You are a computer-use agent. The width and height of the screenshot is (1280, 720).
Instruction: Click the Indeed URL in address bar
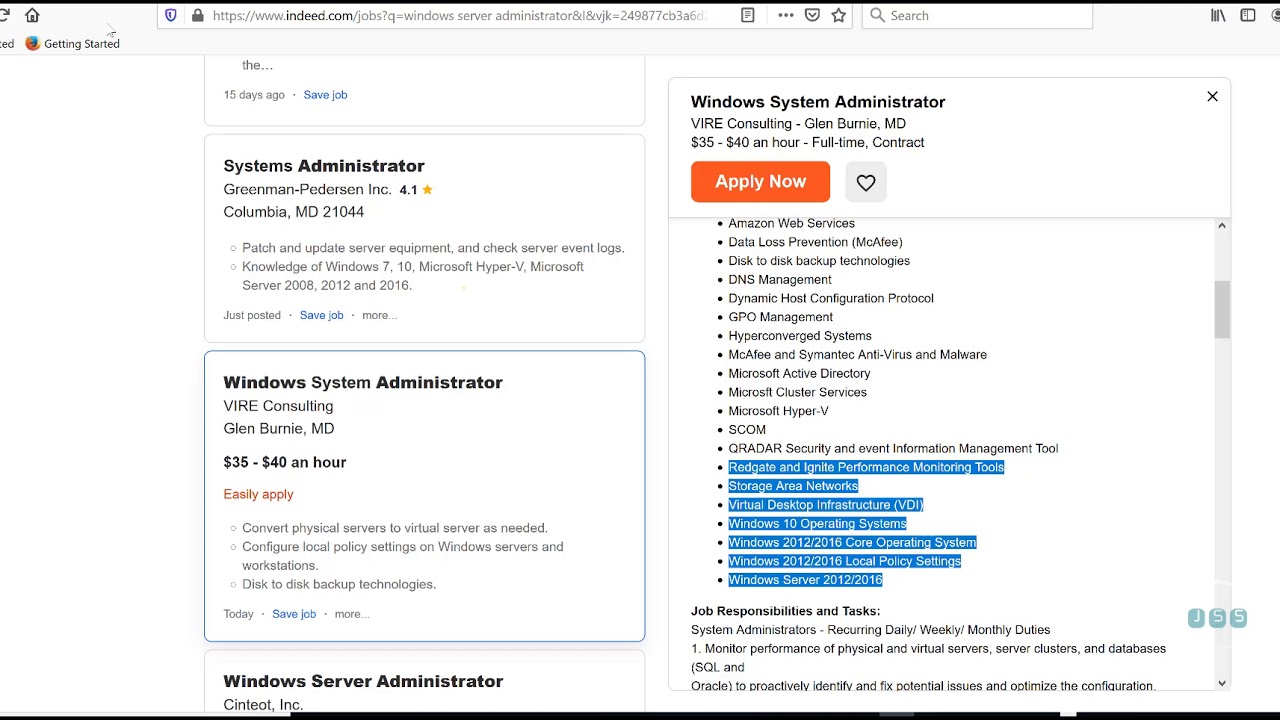(x=459, y=15)
